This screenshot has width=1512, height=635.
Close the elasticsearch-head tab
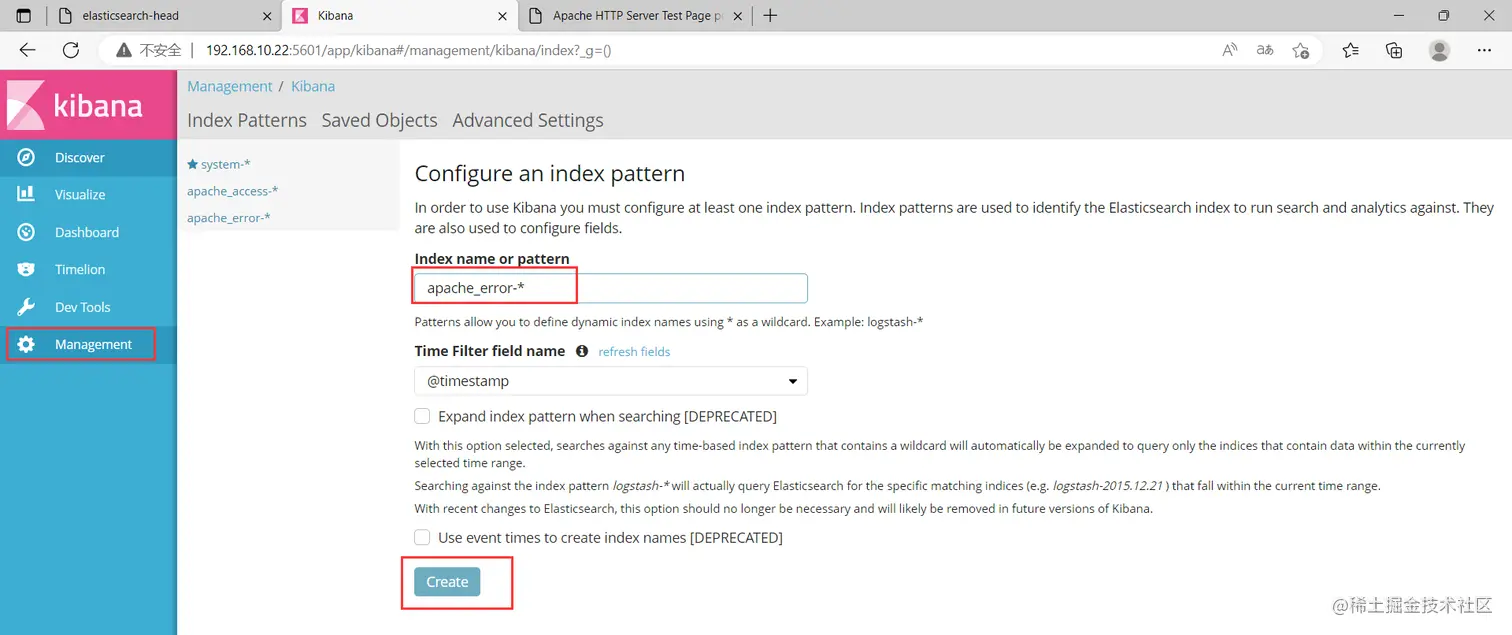265,16
